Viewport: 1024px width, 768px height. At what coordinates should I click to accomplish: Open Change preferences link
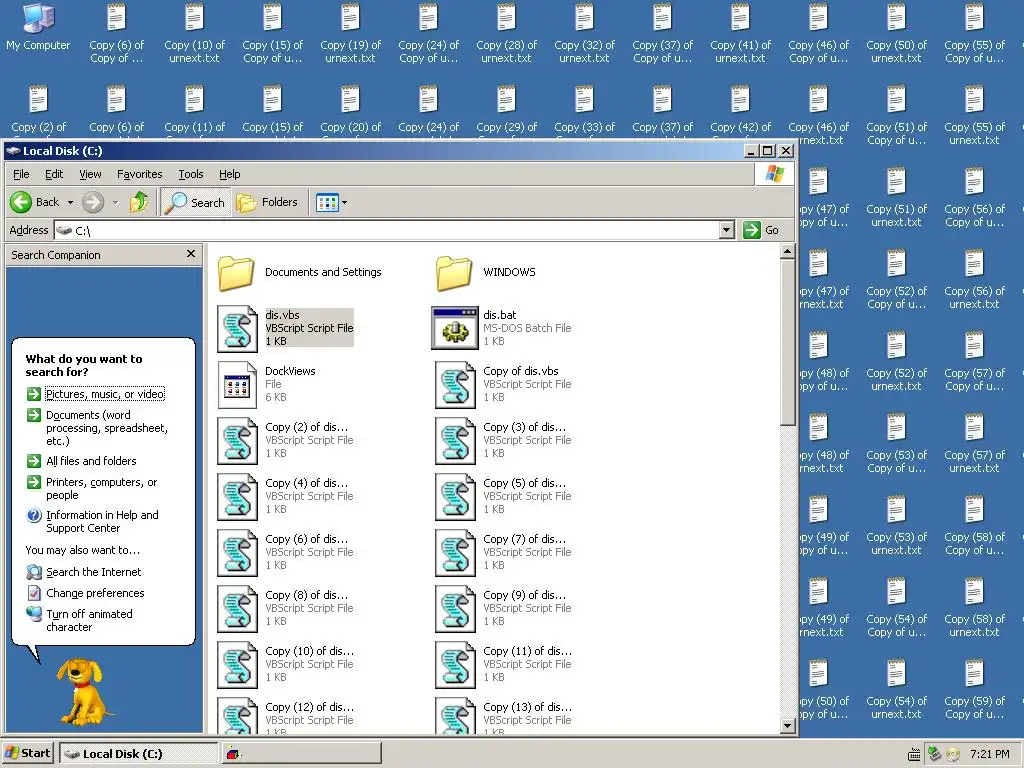(95, 593)
